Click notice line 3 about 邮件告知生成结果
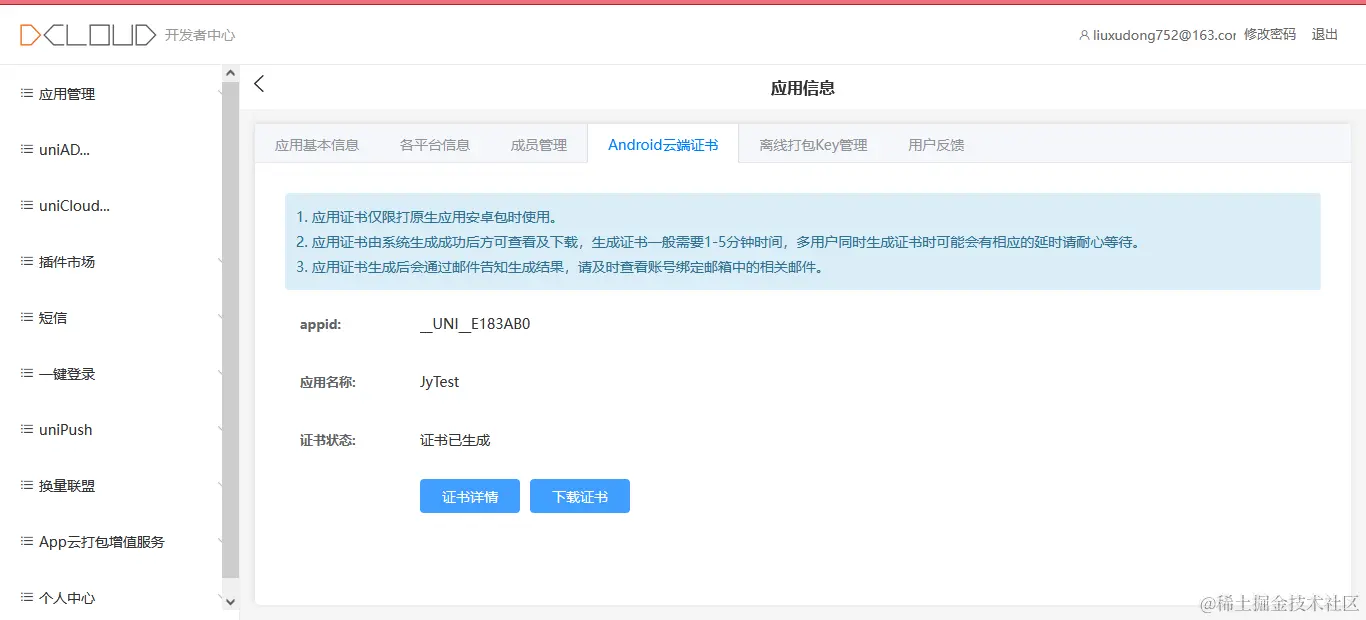 (560, 267)
